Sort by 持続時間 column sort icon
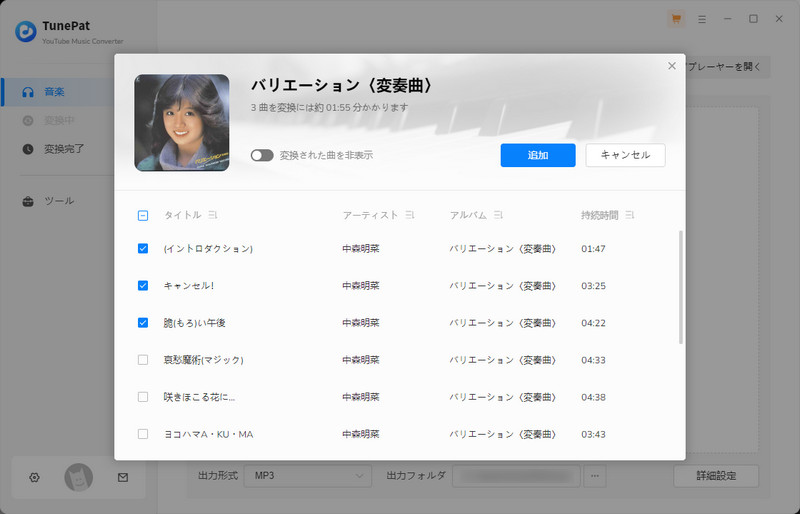The image size is (800, 514). coord(630,215)
